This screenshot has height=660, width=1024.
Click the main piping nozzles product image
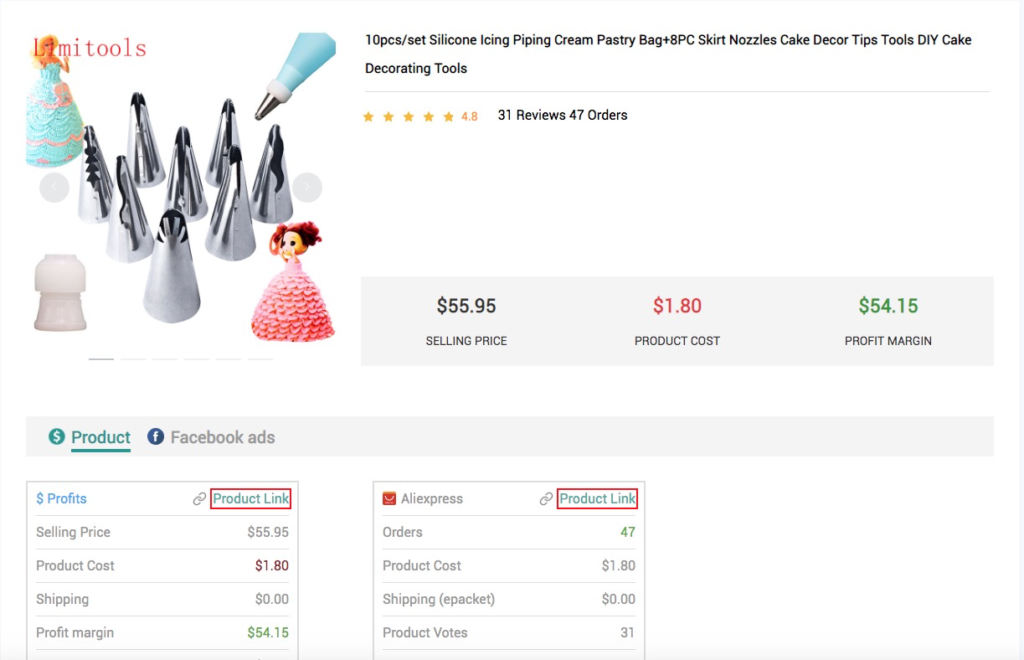181,187
